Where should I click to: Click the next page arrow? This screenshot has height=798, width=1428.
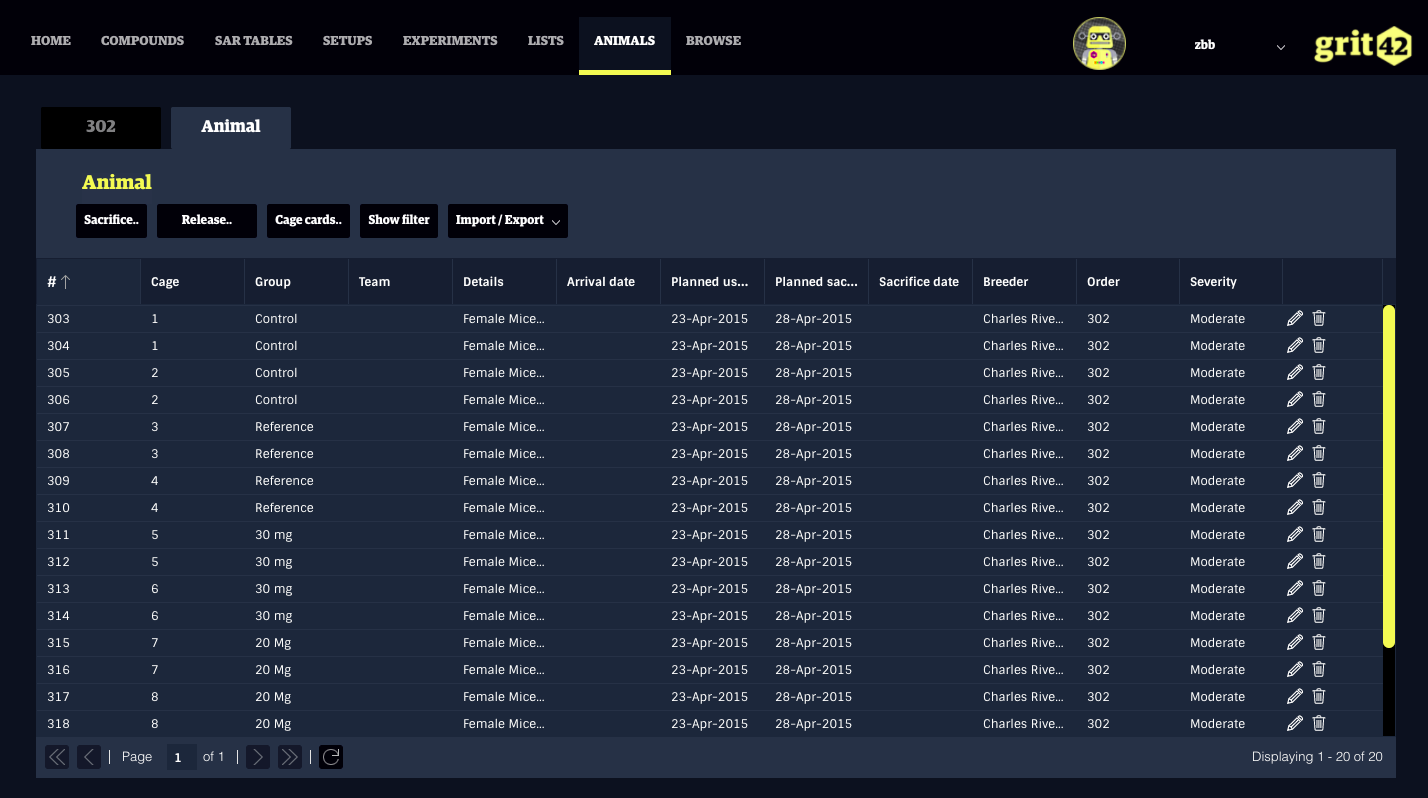point(258,757)
